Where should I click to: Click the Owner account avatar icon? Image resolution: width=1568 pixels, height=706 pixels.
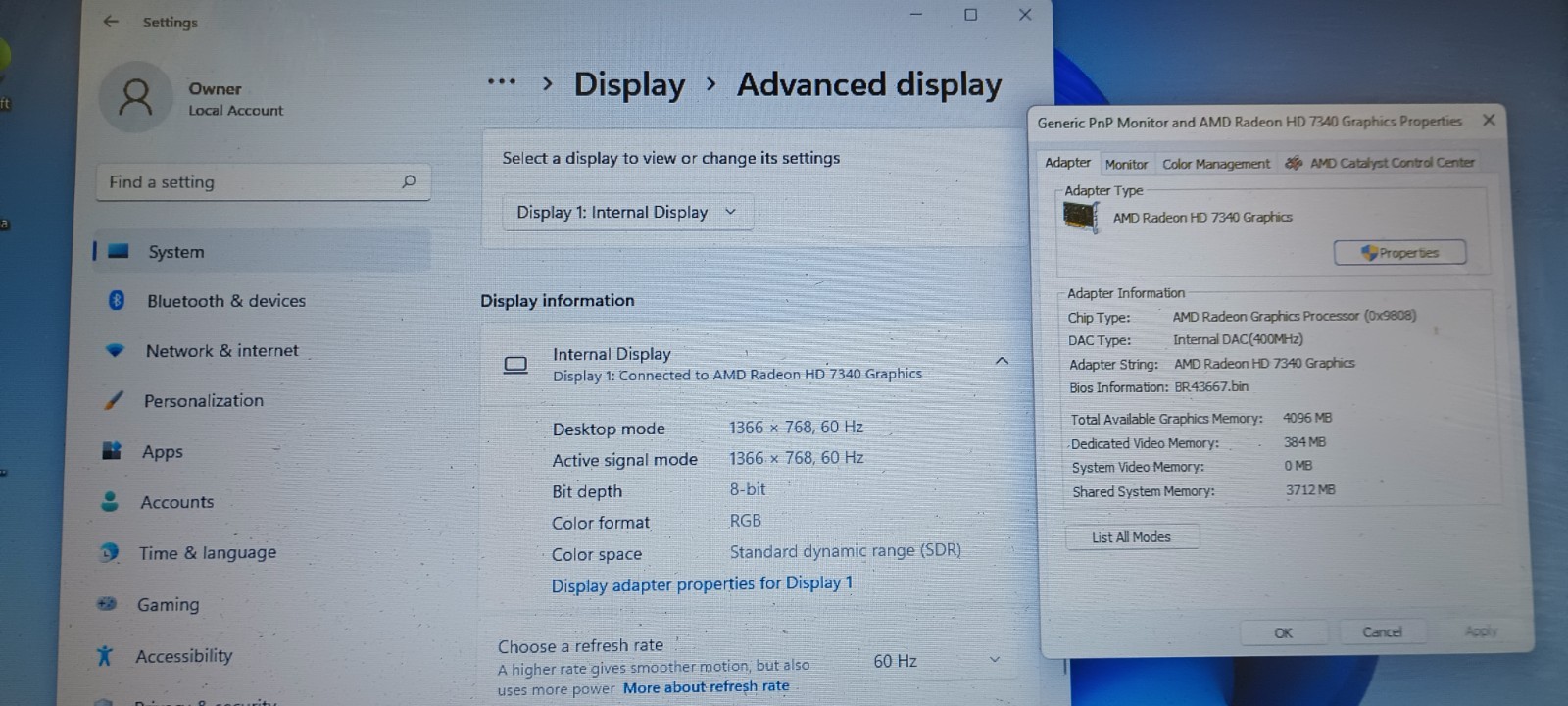point(135,98)
